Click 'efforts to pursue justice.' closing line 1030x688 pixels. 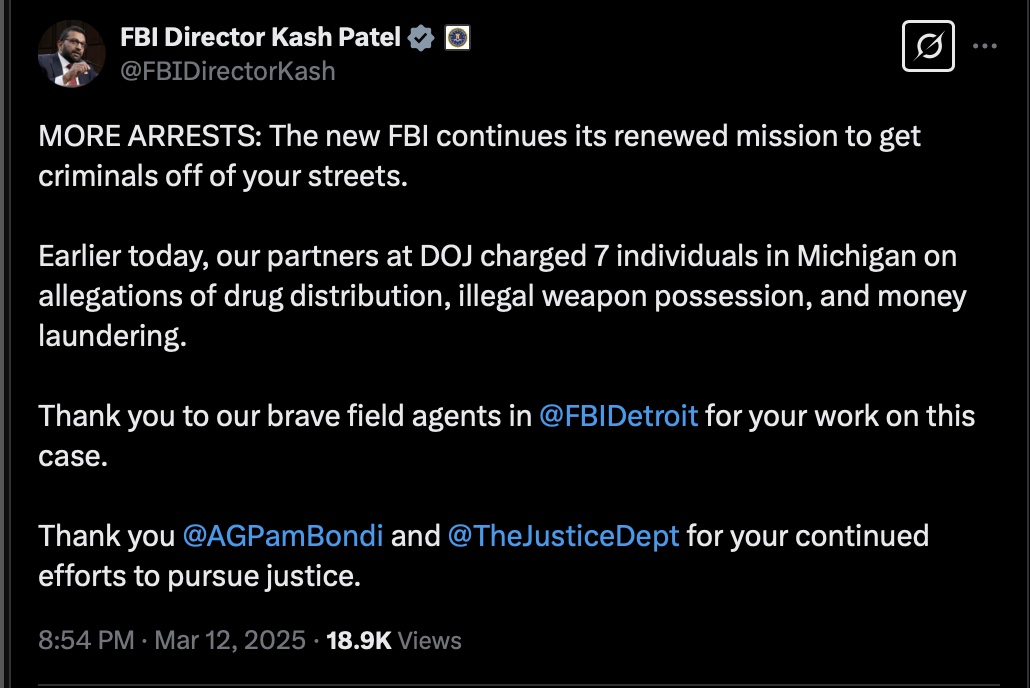(x=200, y=576)
